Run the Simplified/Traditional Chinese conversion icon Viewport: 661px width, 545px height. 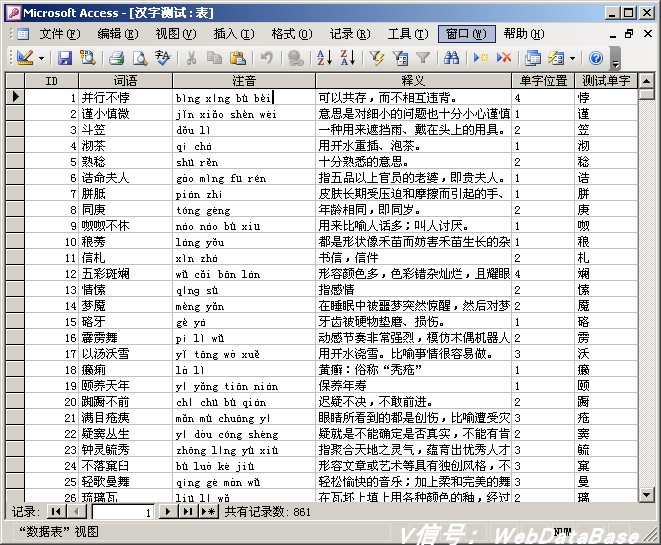pos(163,58)
